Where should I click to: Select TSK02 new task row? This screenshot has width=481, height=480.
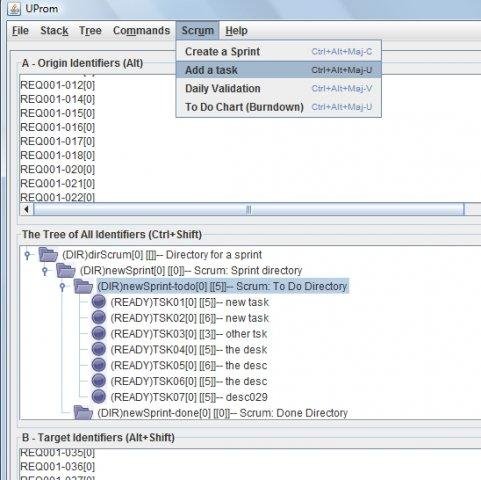point(189,318)
